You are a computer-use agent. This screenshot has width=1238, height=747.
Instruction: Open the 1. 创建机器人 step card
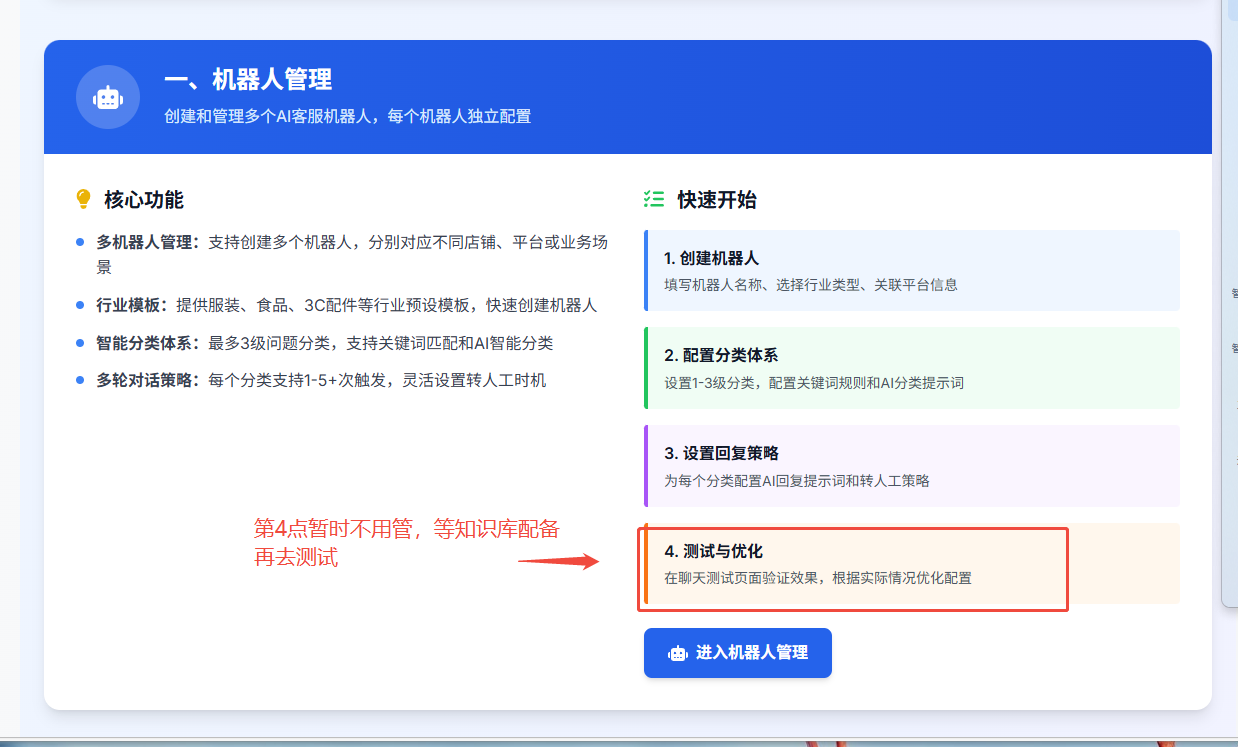(911, 270)
